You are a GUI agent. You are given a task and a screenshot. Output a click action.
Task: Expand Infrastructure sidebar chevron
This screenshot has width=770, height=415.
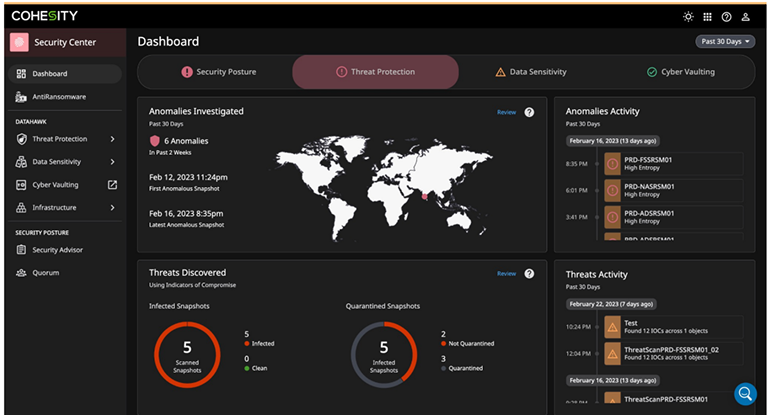click(112, 207)
